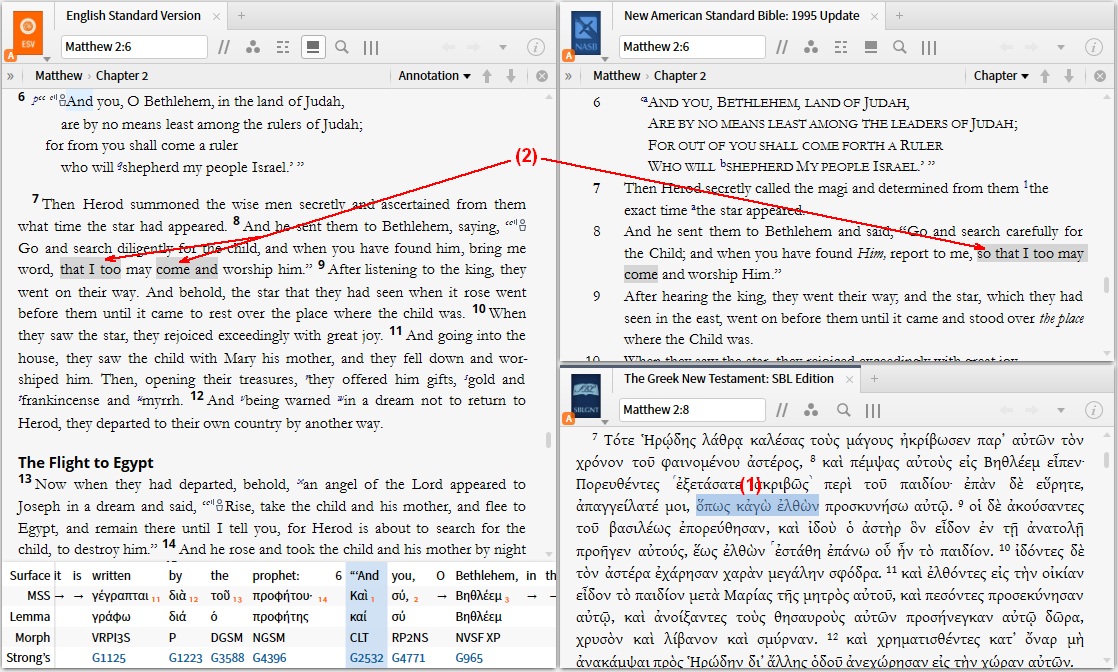Go forward in ESV panel history
The image size is (1118, 672).
point(473,47)
